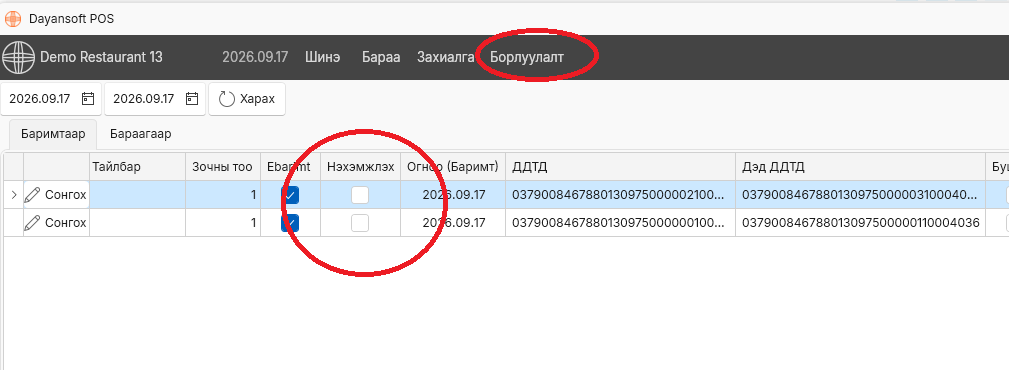Click ДДТД value ending 0100 in second row
Image resolution: width=1009 pixels, height=370 pixels.
tap(620, 223)
